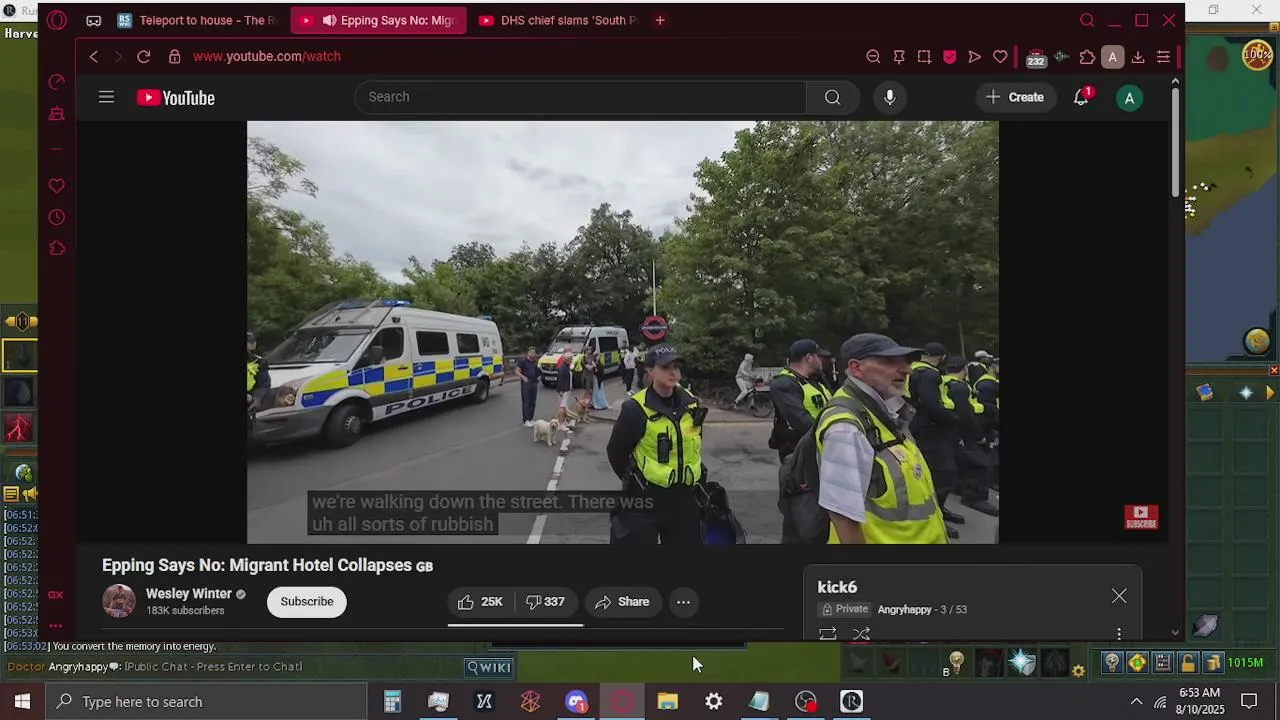This screenshot has width=1280, height=720.
Task: Switch to DHS chief slams tab
Action: click(558, 20)
